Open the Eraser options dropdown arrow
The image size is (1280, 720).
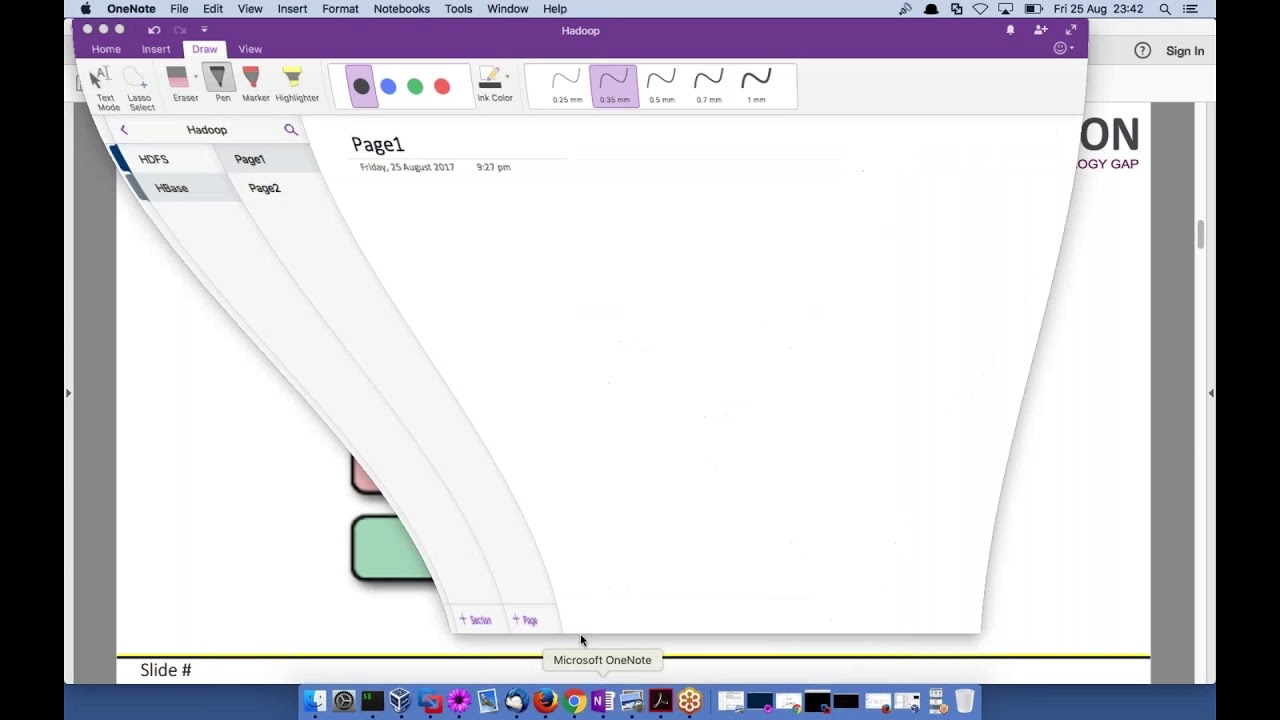[x=196, y=76]
